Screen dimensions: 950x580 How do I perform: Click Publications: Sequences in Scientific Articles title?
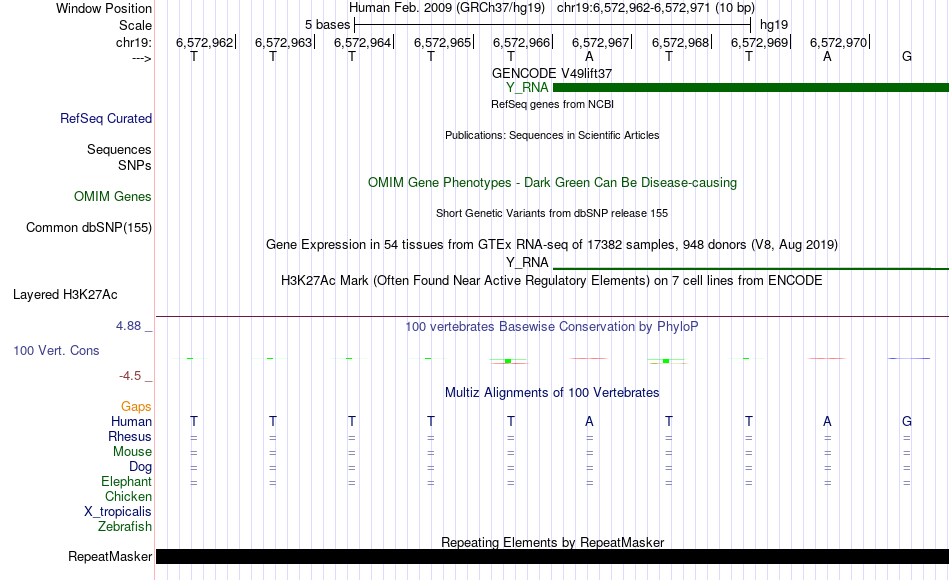click(x=552, y=135)
